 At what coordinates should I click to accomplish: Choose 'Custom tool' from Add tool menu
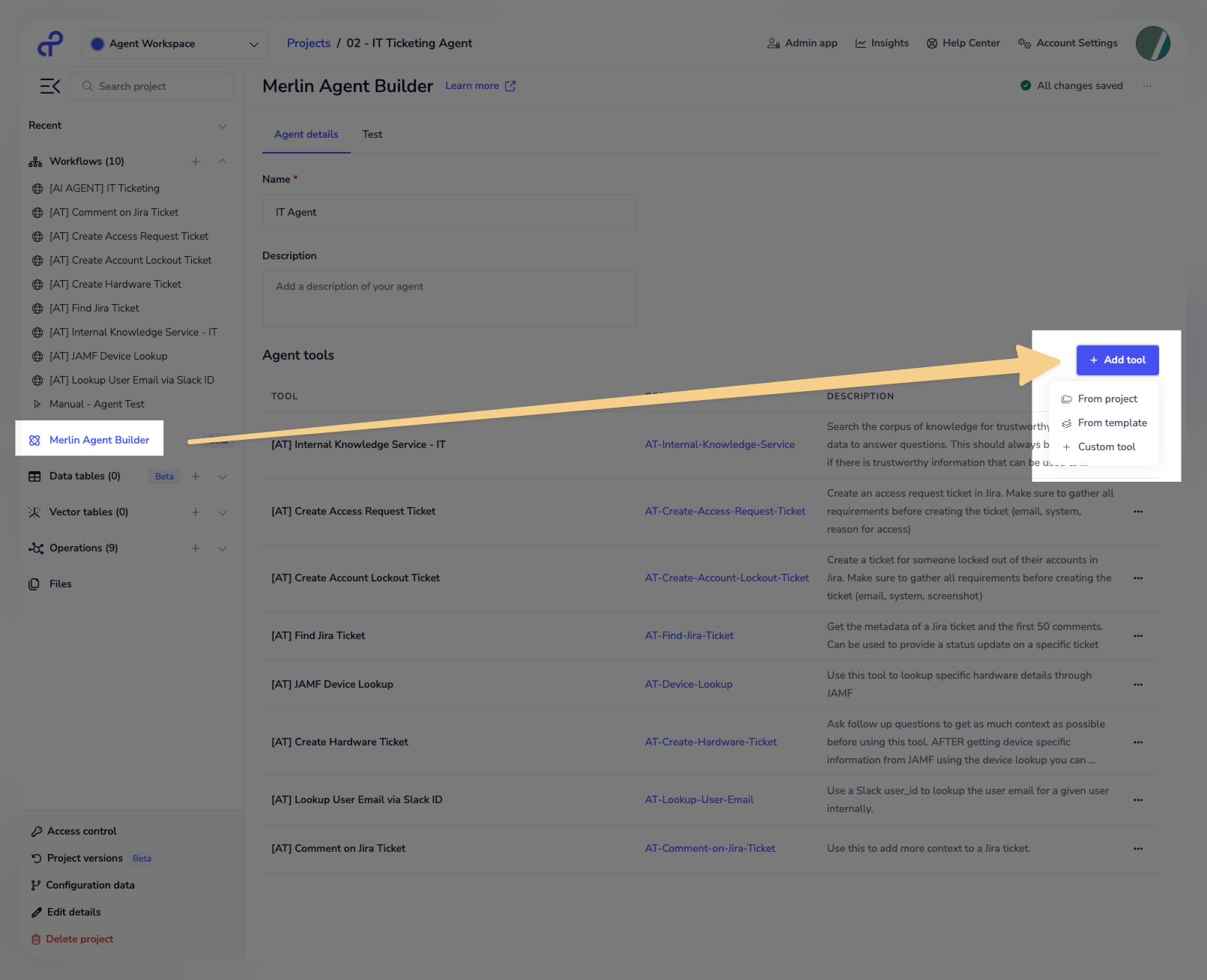point(1106,447)
